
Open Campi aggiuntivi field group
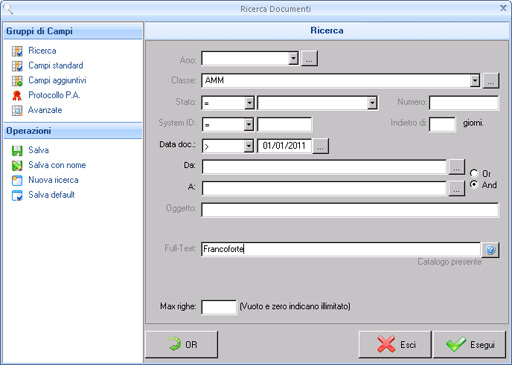pos(57,80)
